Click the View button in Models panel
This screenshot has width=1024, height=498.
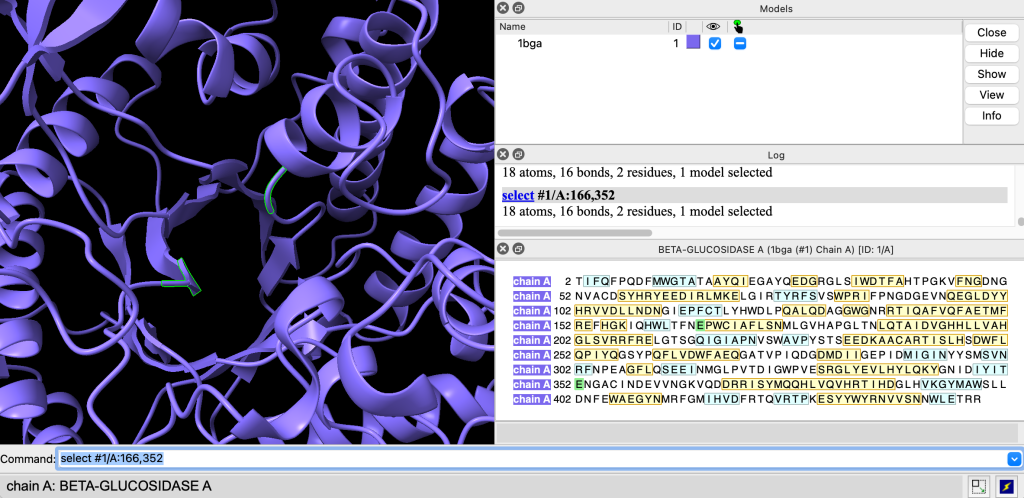[991, 95]
